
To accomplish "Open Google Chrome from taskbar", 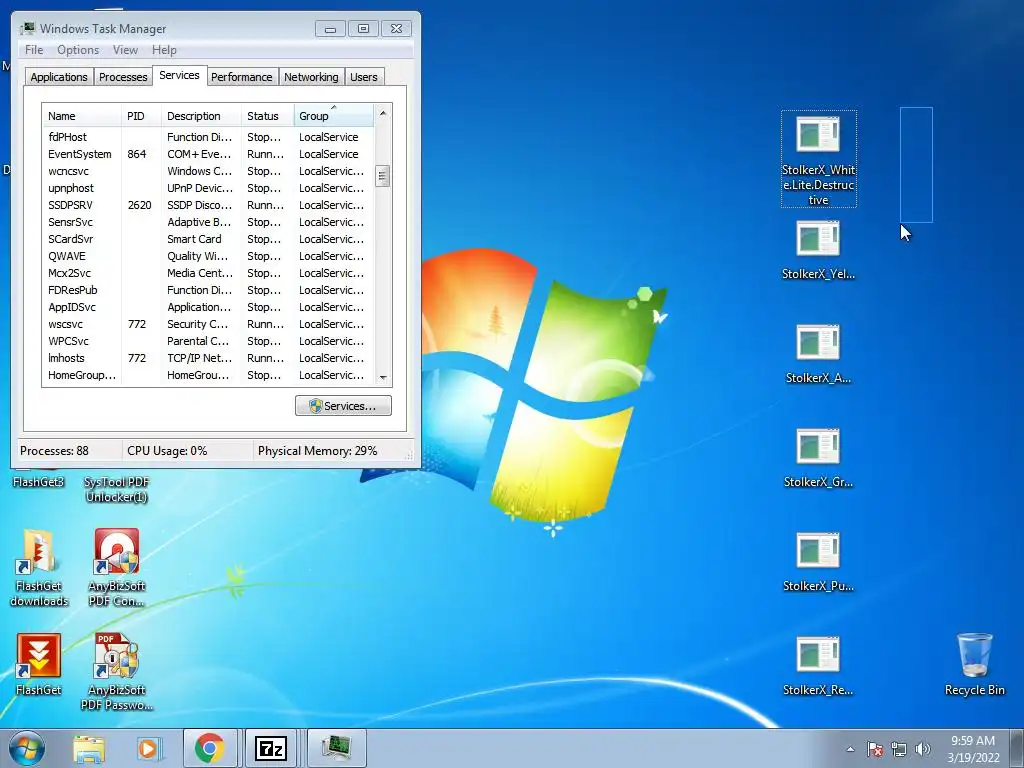I will (x=210, y=748).
